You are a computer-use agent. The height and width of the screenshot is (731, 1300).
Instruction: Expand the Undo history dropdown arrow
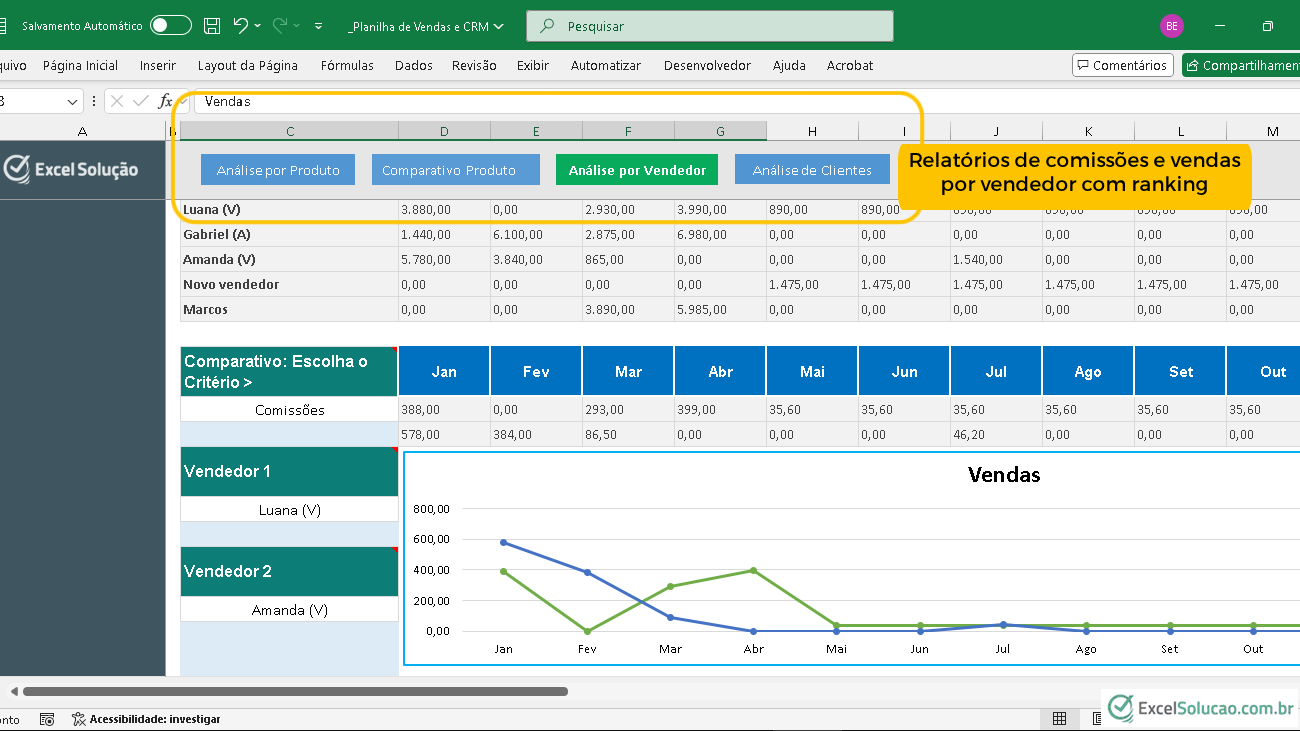(258, 26)
